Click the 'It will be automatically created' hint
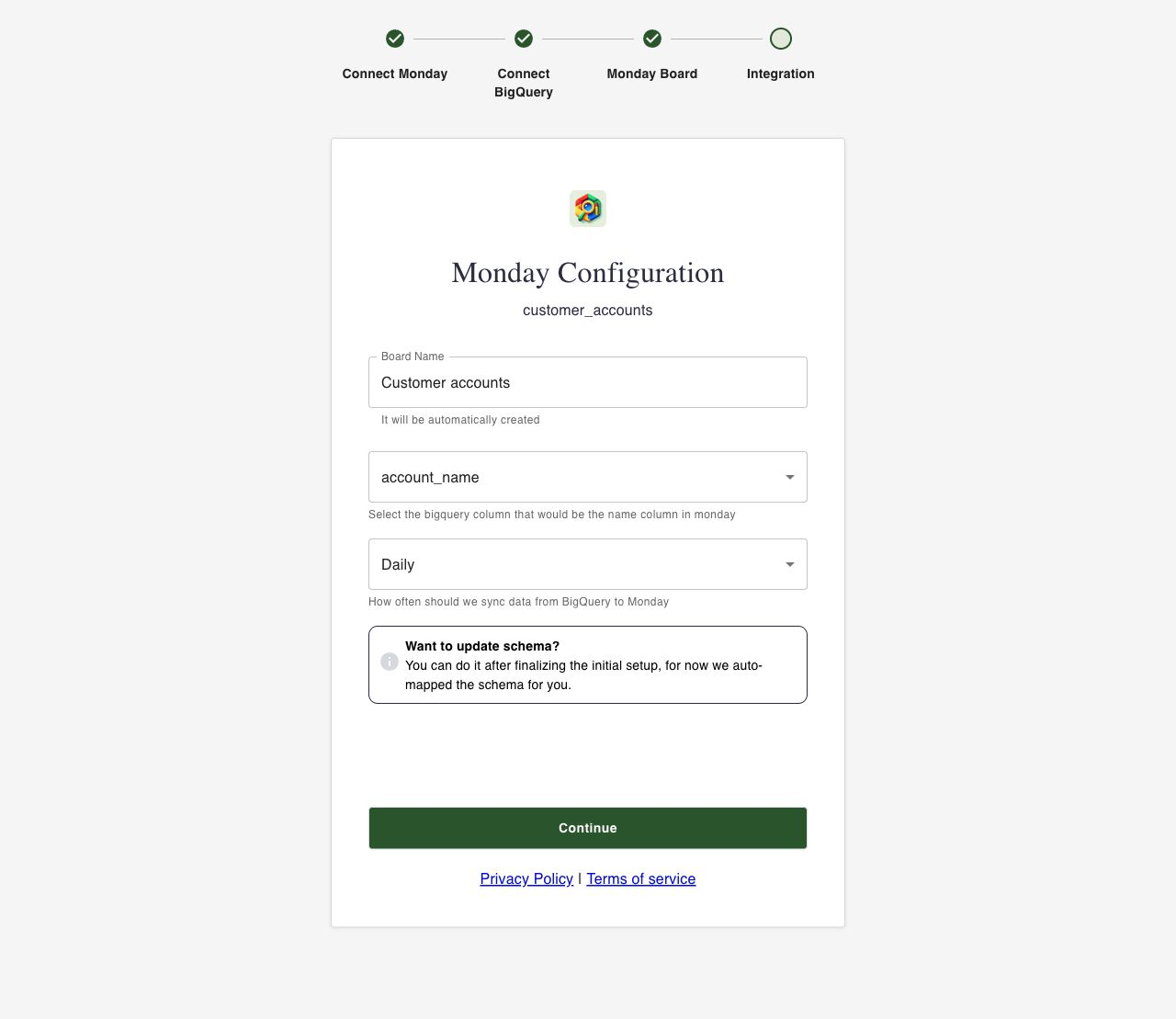 [460, 420]
